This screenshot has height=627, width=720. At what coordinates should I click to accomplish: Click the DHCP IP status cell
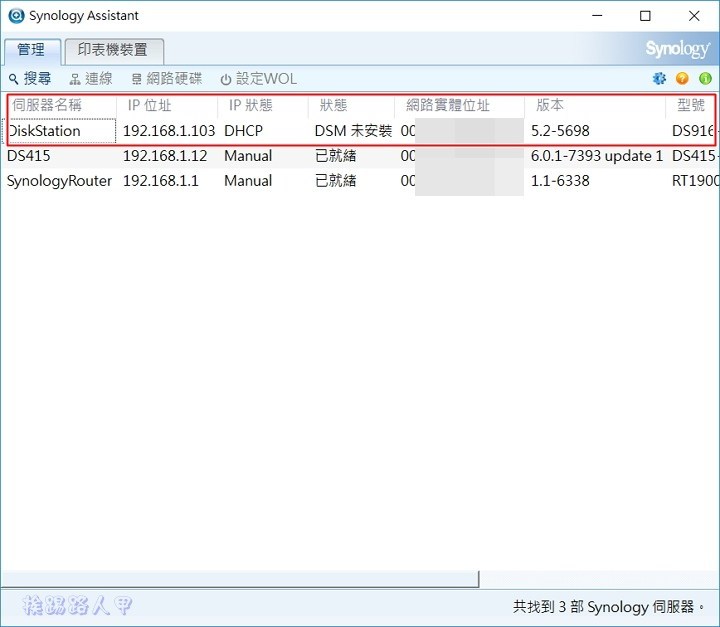(243, 131)
